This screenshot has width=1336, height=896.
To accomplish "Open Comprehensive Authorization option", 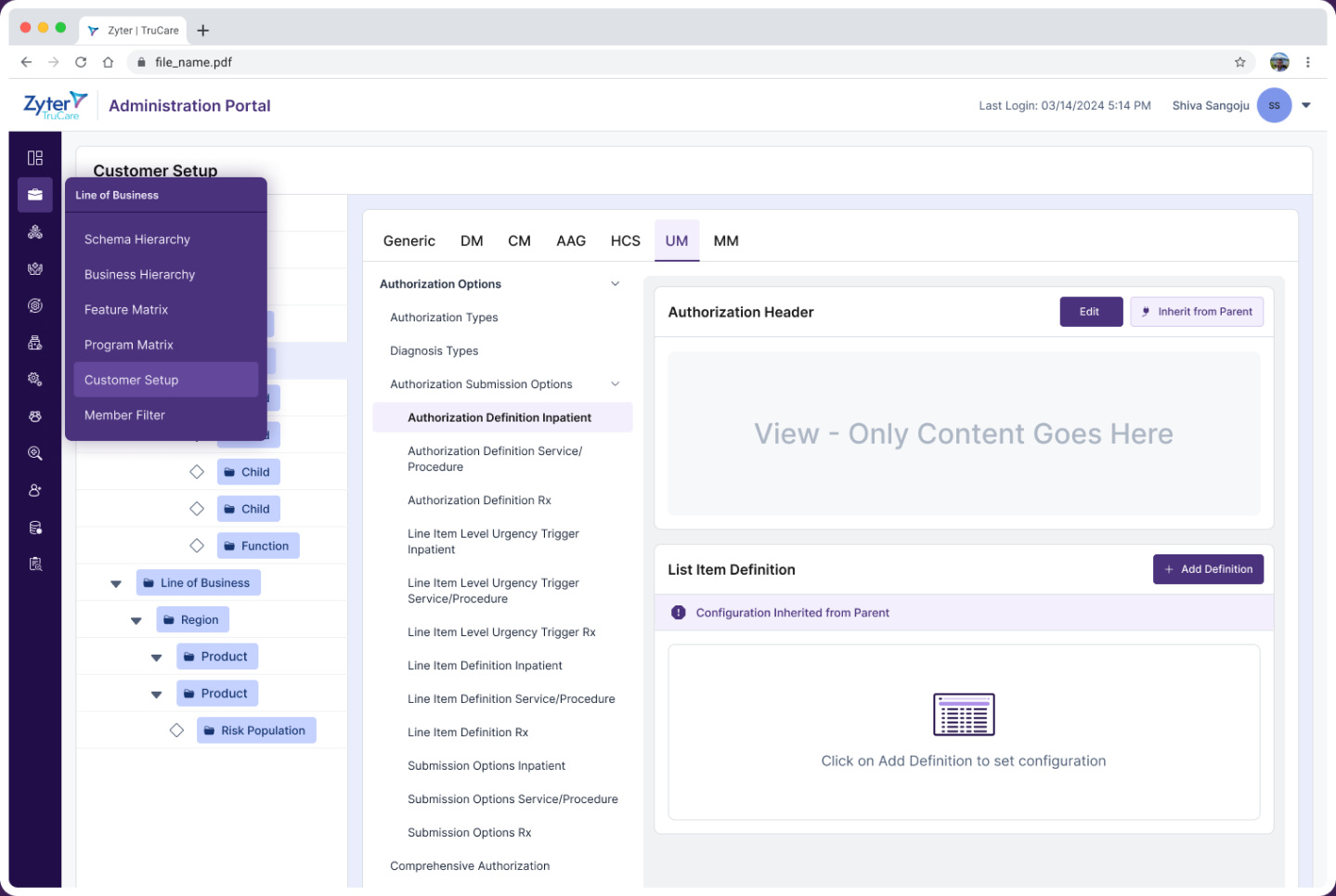I will click(470, 866).
